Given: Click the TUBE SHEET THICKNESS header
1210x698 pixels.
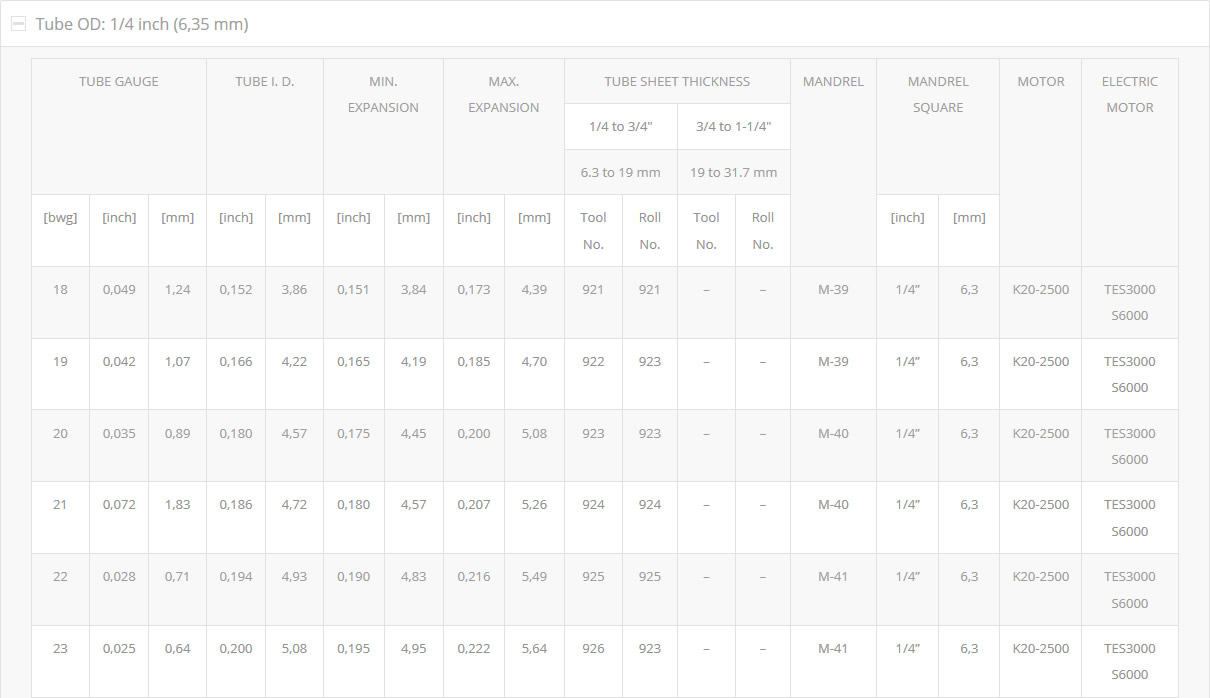Looking at the screenshot, I should pos(677,82).
